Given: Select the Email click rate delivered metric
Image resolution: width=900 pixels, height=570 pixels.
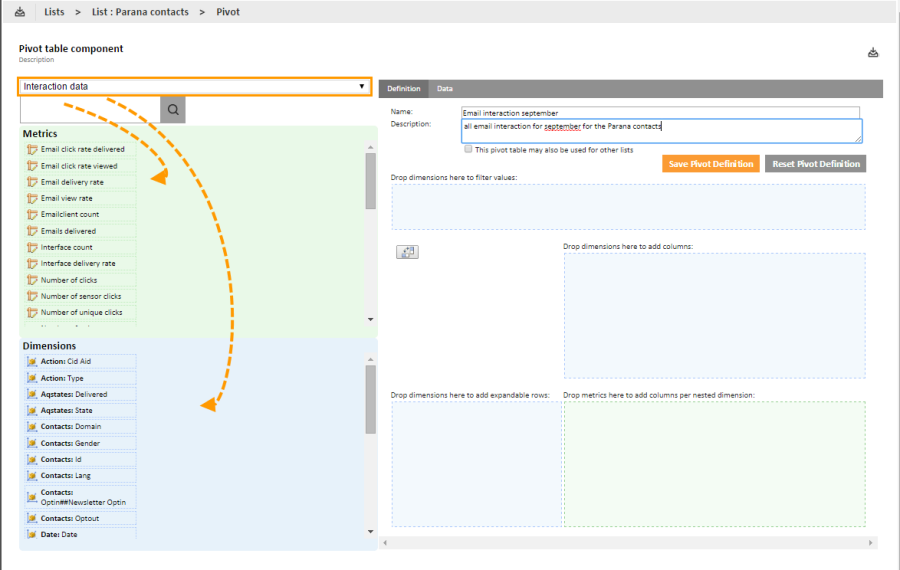Looking at the screenshot, I should (82, 150).
